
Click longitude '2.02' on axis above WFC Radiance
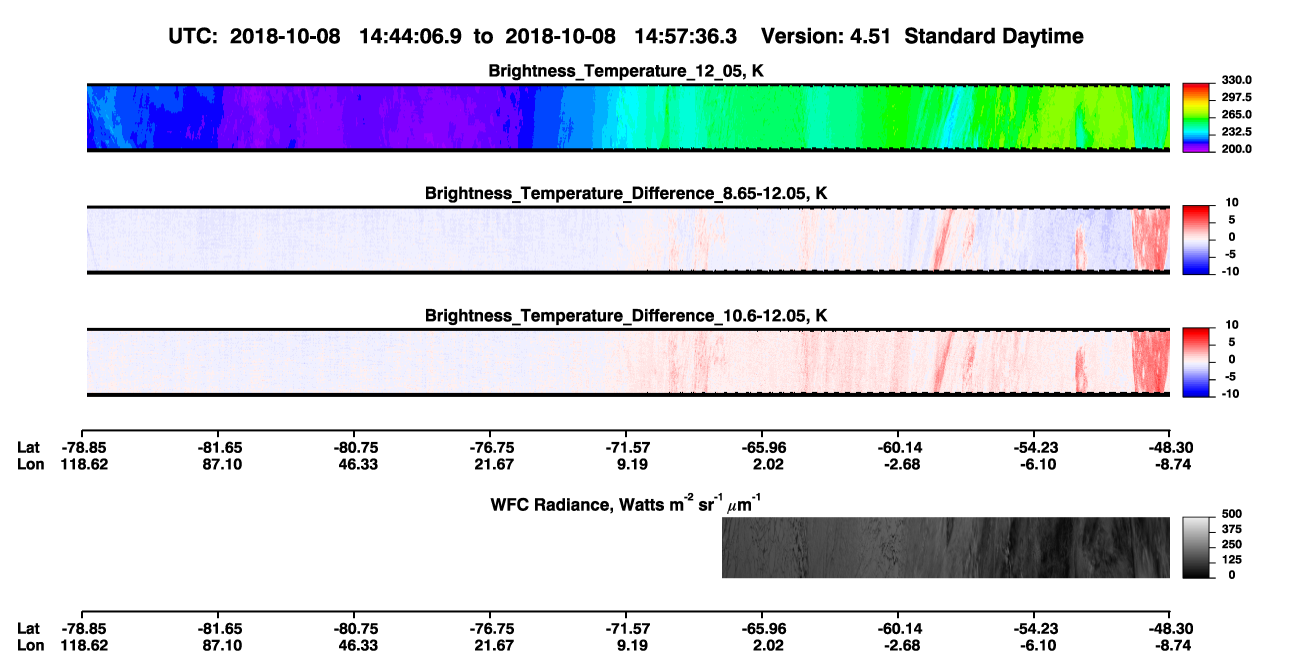[x=768, y=464]
